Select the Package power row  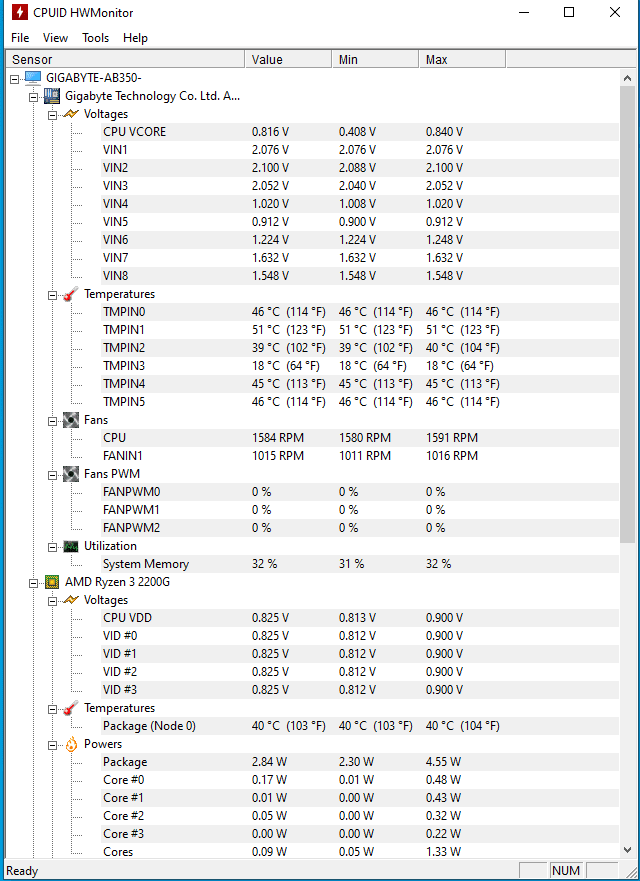pos(360,762)
